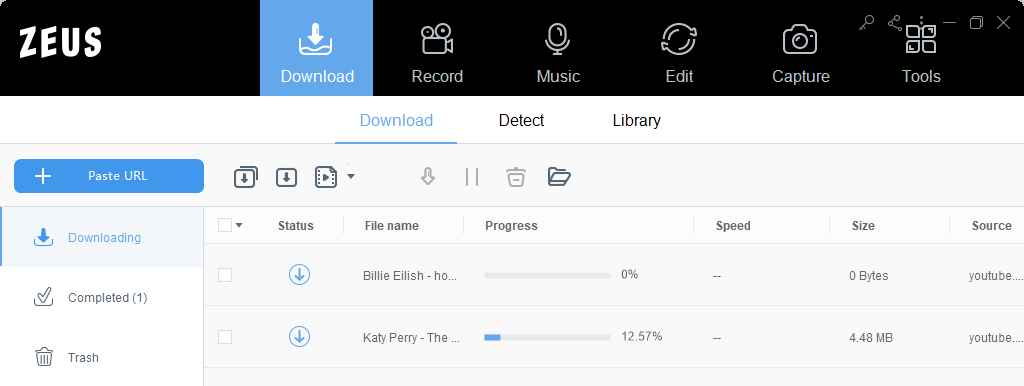Toggle the select-all header checkbox

click(225, 225)
